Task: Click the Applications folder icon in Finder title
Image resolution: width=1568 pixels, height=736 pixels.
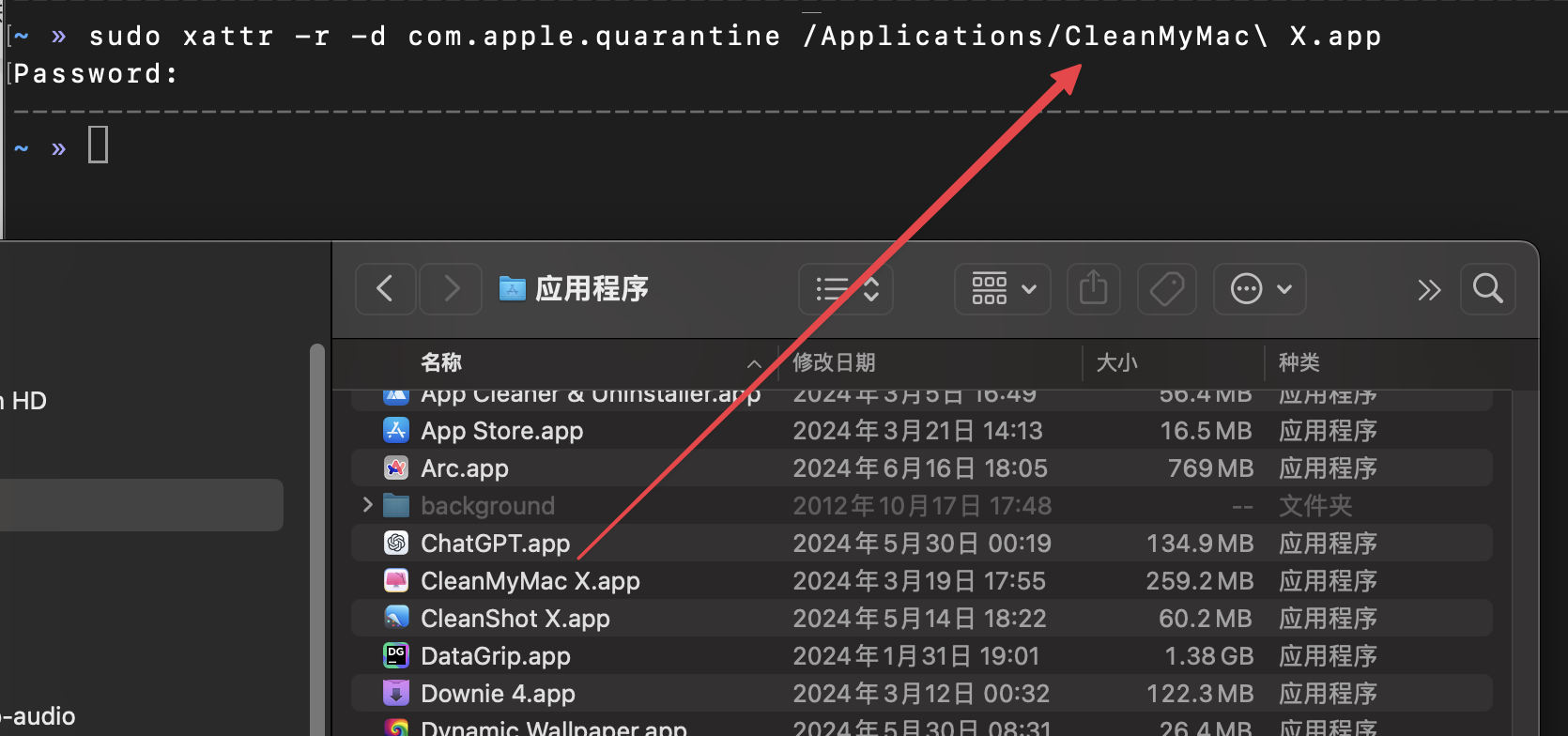Action: [x=512, y=287]
